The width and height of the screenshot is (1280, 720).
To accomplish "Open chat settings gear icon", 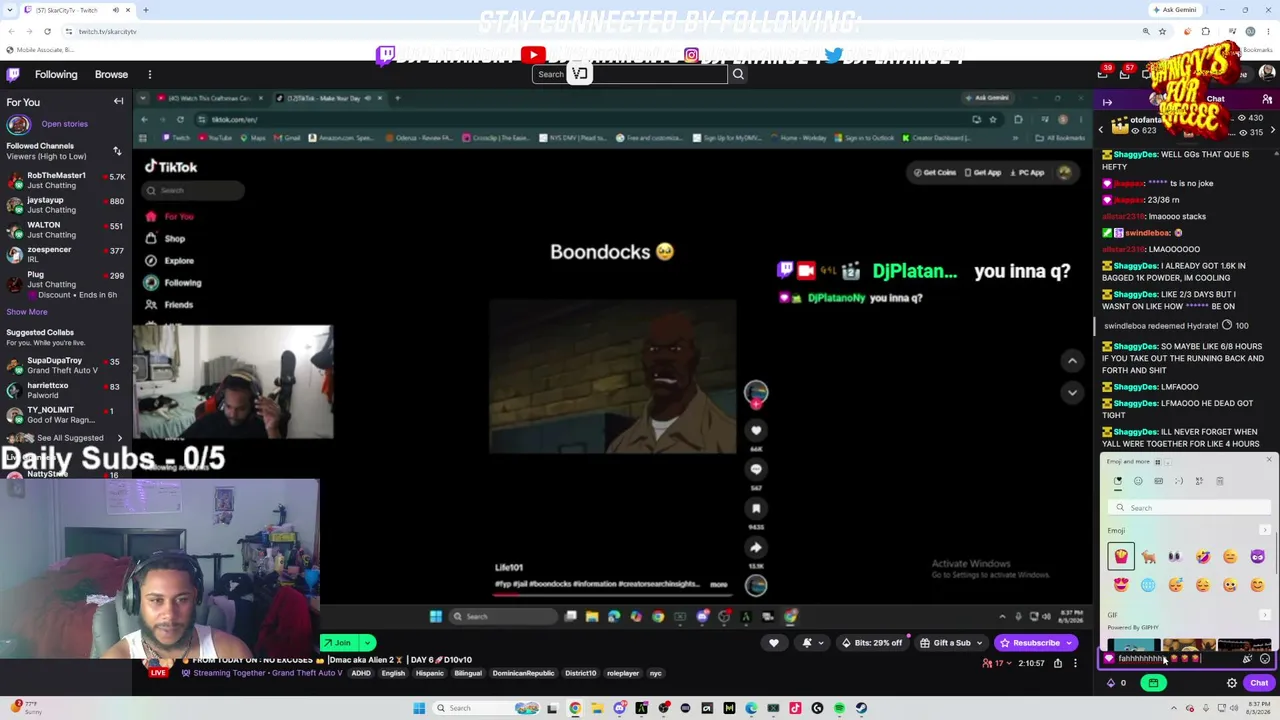I will point(1232,683).
